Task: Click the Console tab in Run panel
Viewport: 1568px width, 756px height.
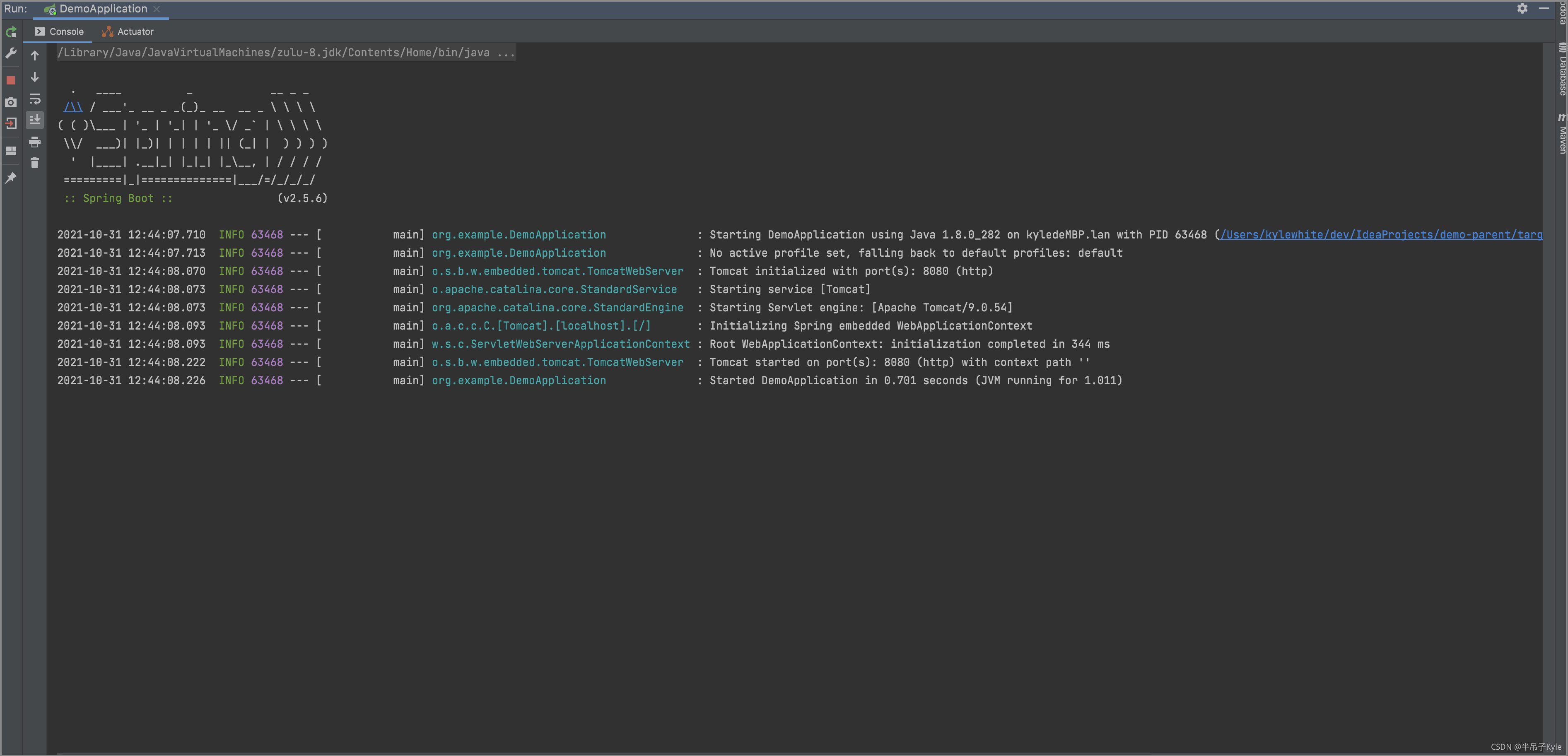Action: click(65, 31)
